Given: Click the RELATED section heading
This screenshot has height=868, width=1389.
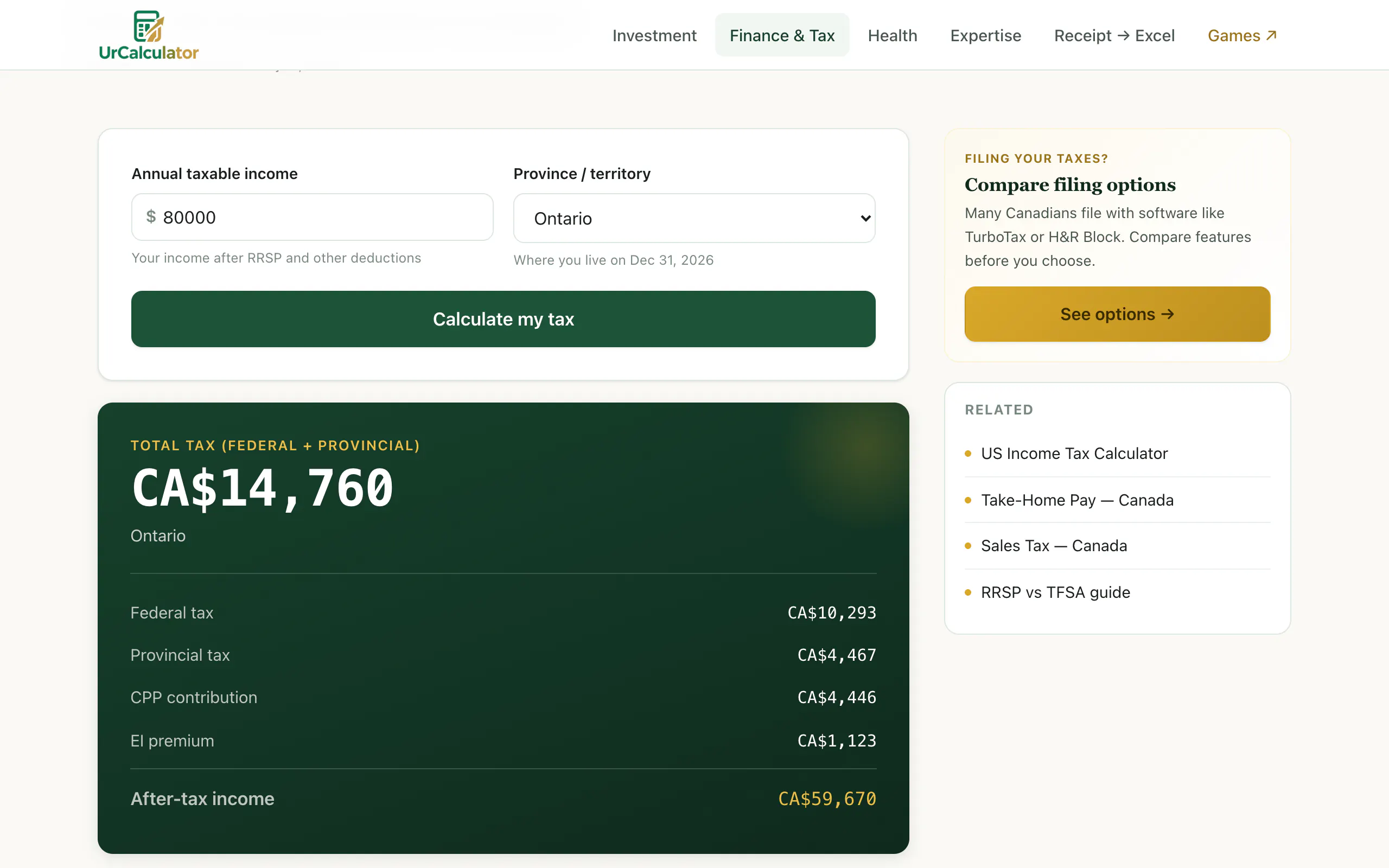Looking at the screenshot, I should (999, 410).
